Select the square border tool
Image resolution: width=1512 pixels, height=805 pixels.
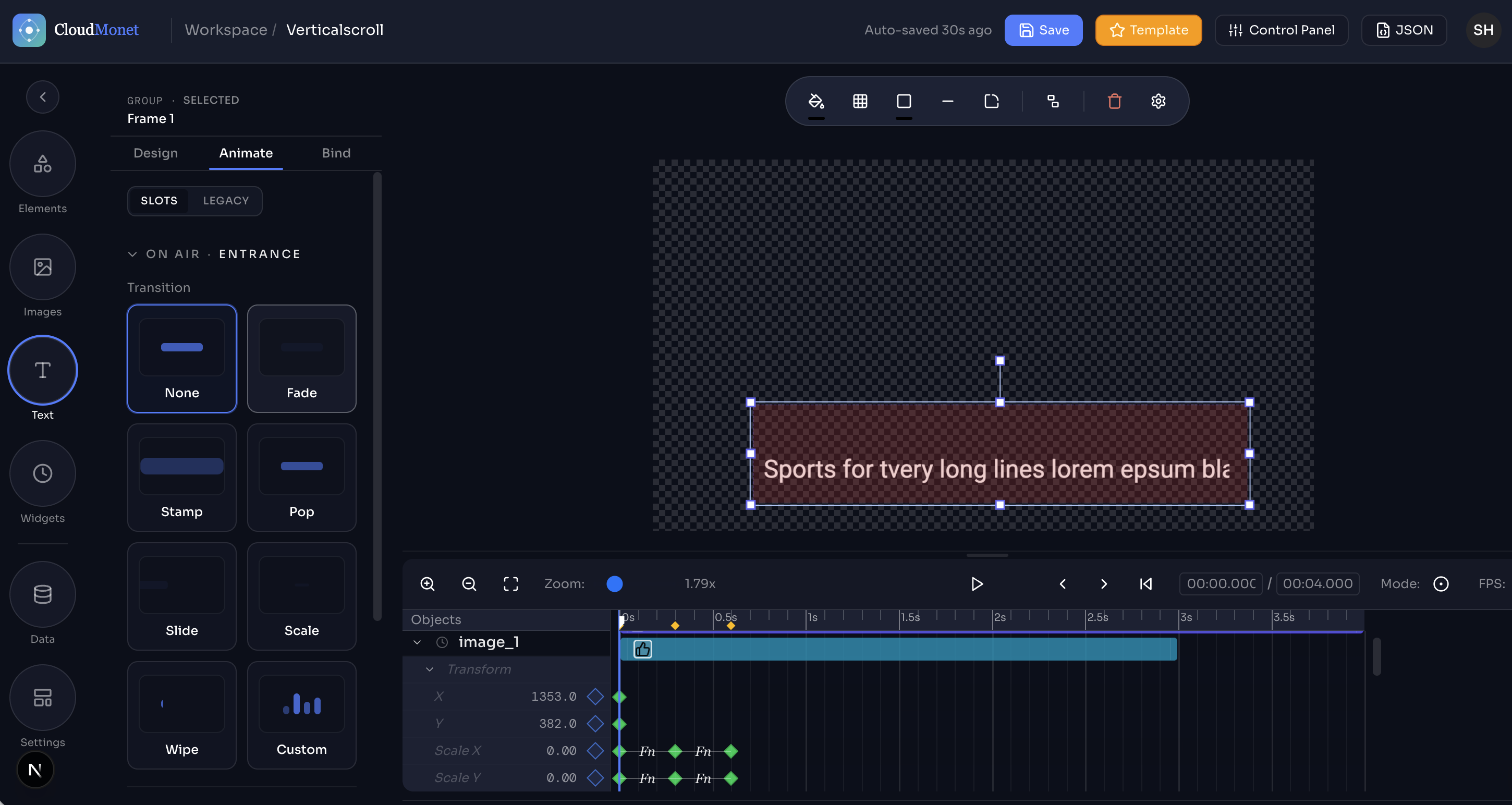(904, 101)
